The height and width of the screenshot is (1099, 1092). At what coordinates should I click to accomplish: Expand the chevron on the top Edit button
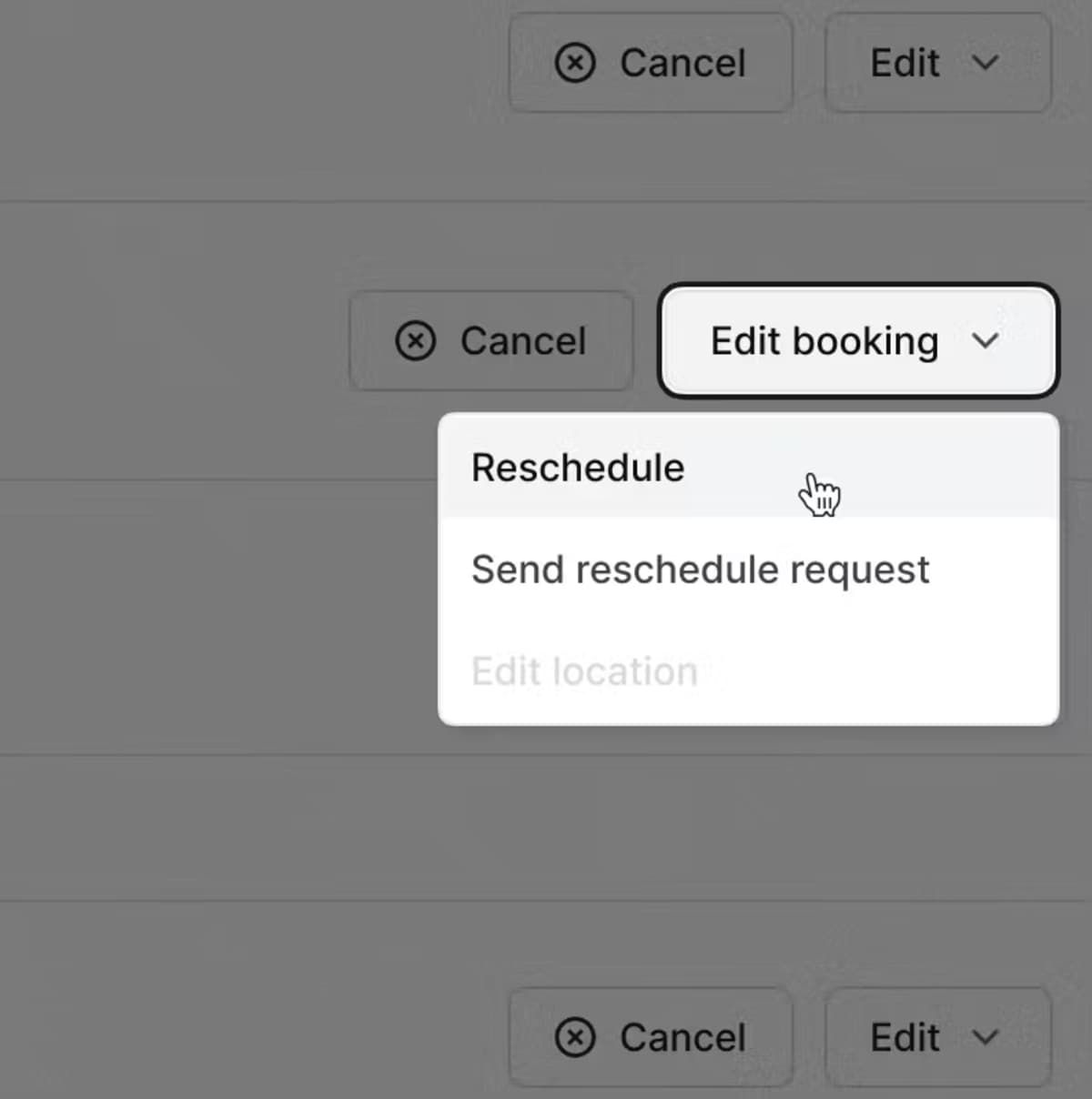tap(986, 64)
